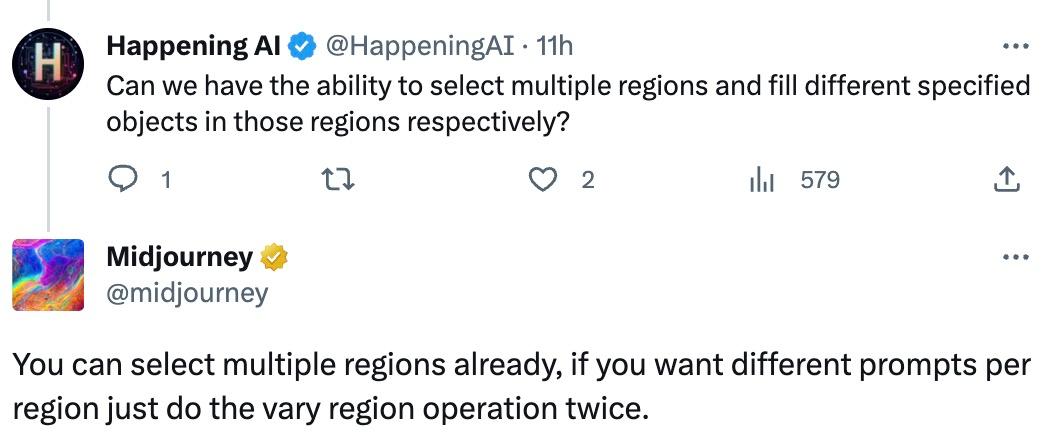Like the Happening AI tweet
Screen dimensions: 1052x442
542,180
